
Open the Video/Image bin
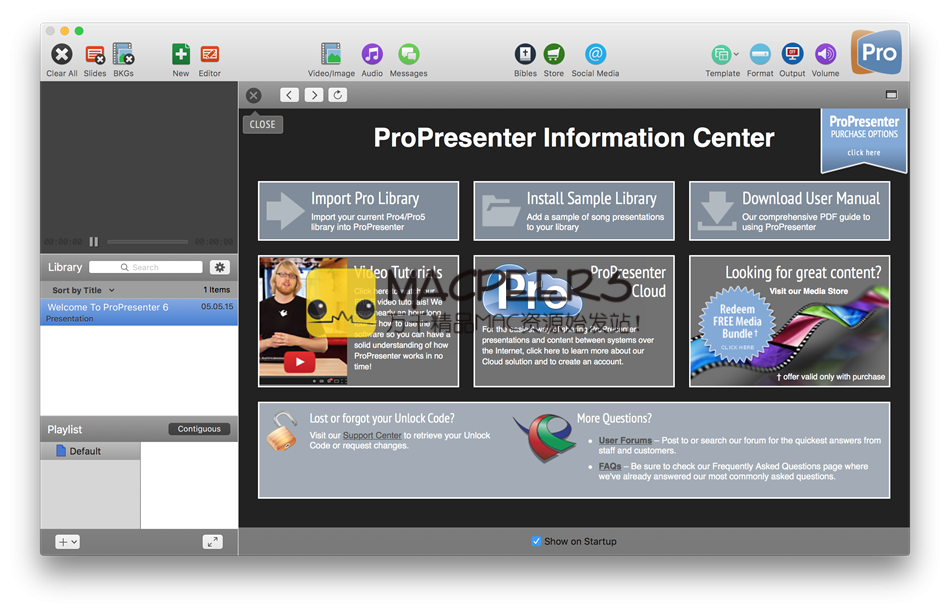point(331,54)
